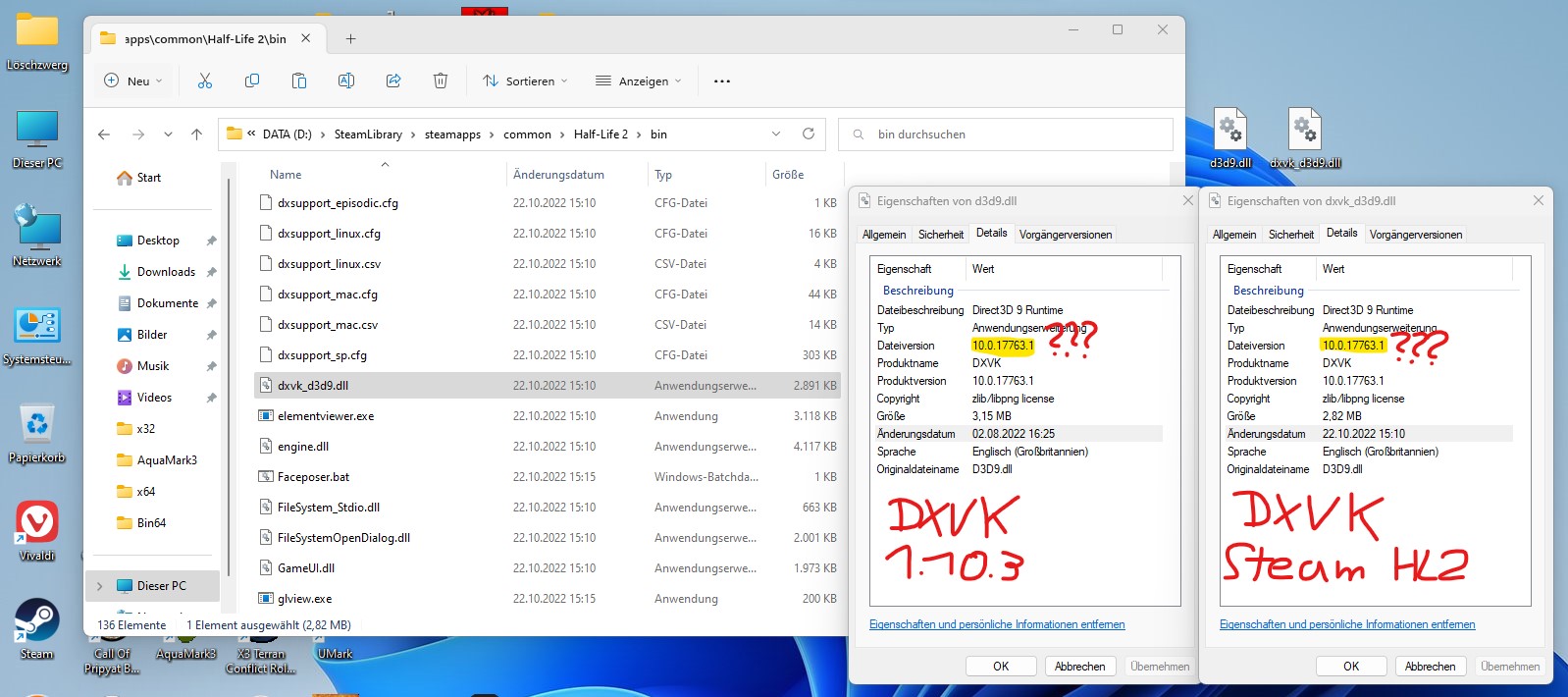Screen dimensions: 1568x697
Task: Go up one folder level arrow
Action: click(196, 134)
